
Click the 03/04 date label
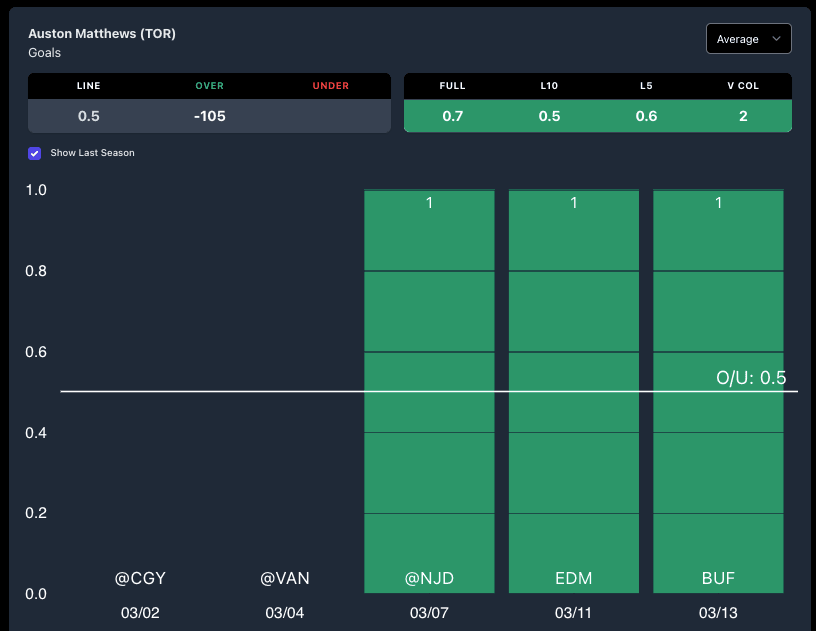click(285, 613)
